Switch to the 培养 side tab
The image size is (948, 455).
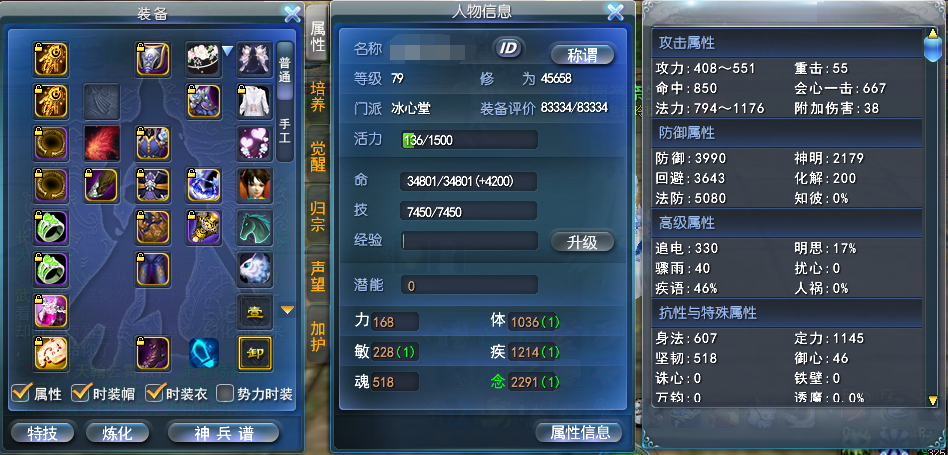(x=317, y=98)
